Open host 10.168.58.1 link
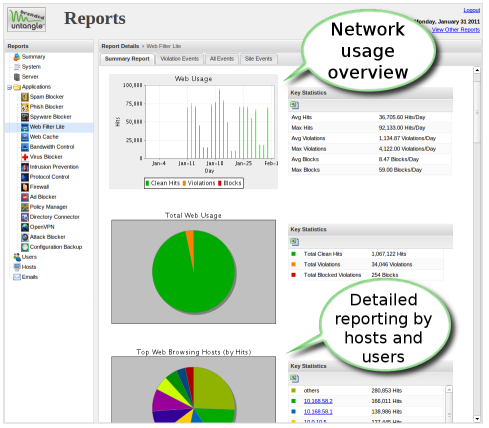The width and height of the screenshot is (489, 428). (318, 412)
